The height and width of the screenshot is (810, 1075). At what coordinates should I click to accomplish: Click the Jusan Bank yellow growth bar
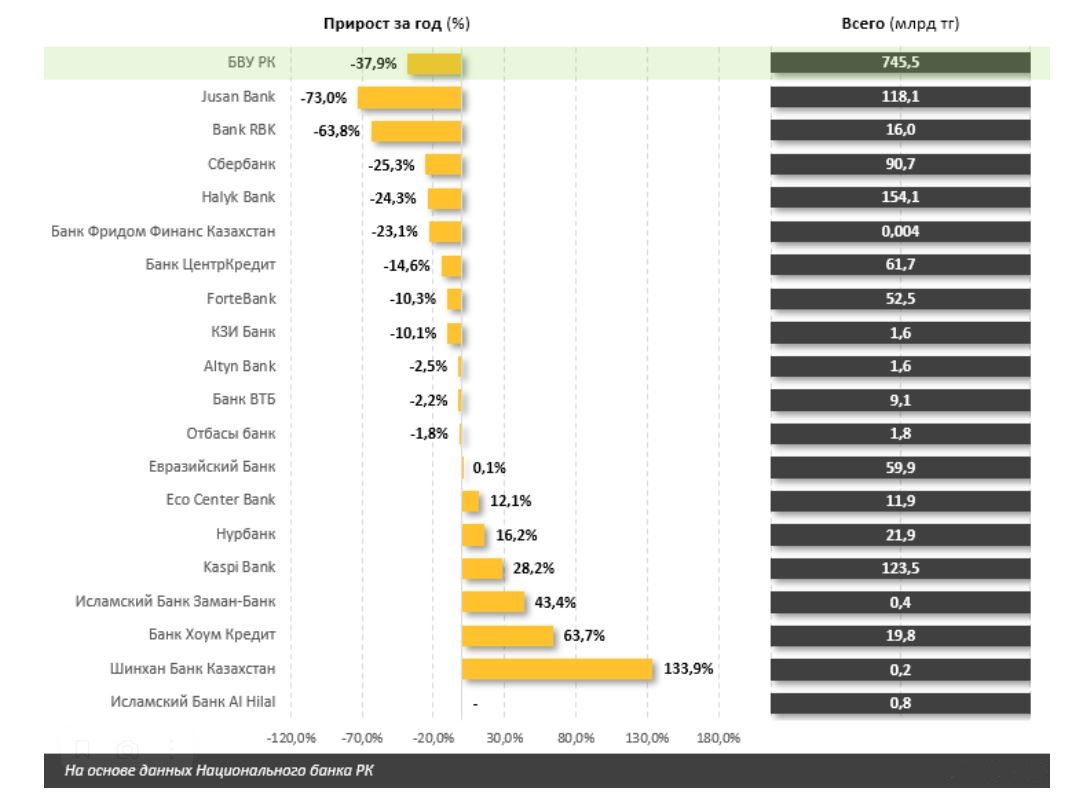pyautogui.click(x=409, y=98)
